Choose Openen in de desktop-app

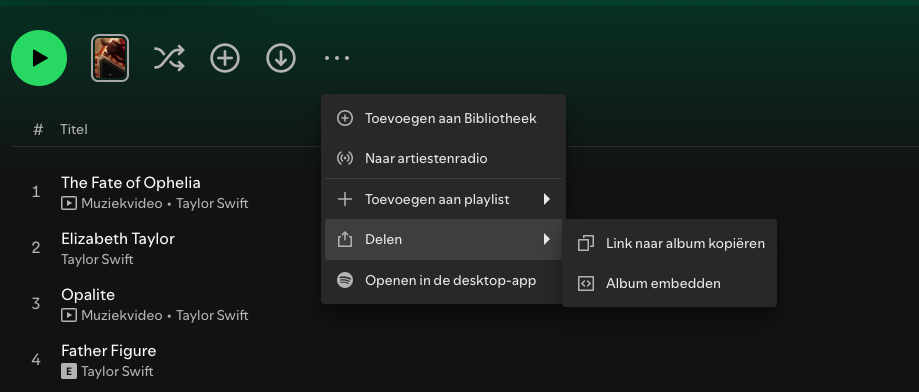(443, 280)
